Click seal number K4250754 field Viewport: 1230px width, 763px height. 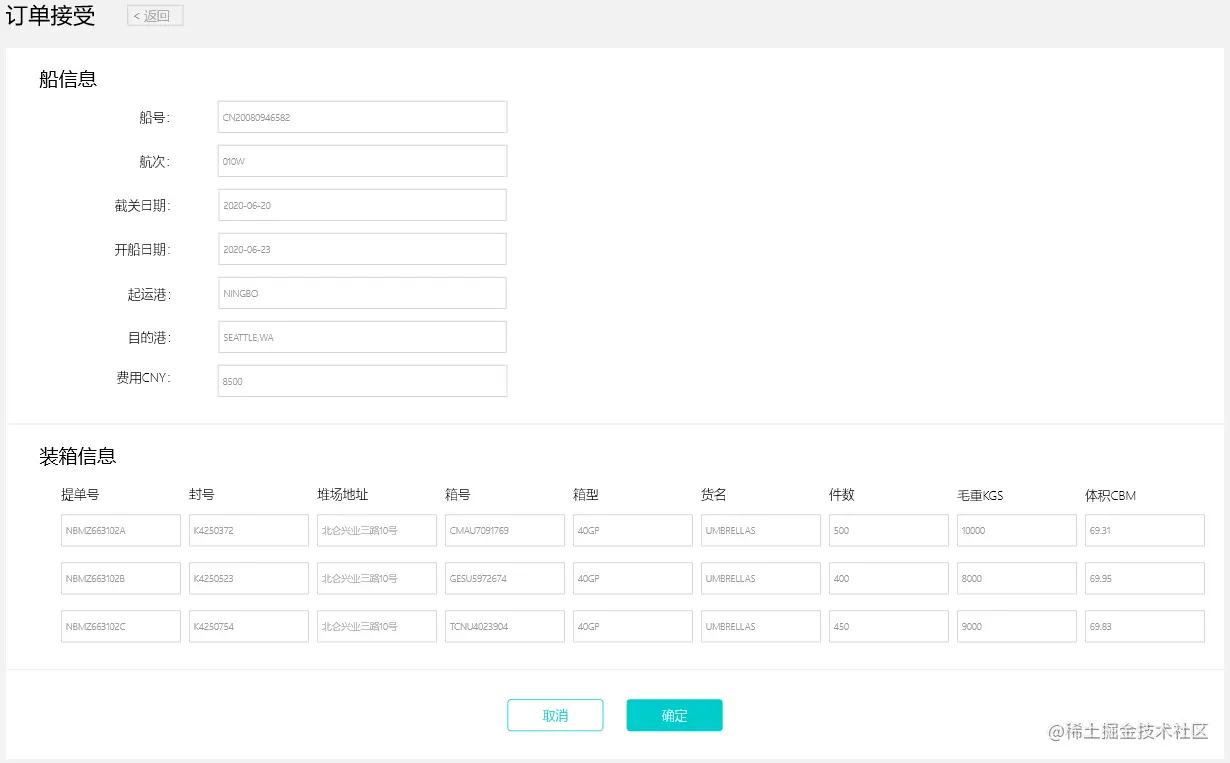(x=249, y=626)
